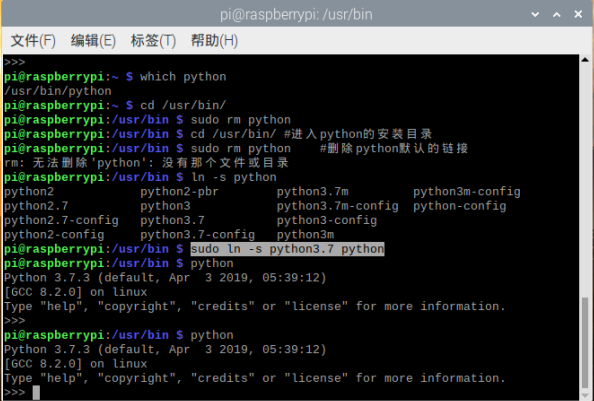Close the terminal with the X icon

578,14
